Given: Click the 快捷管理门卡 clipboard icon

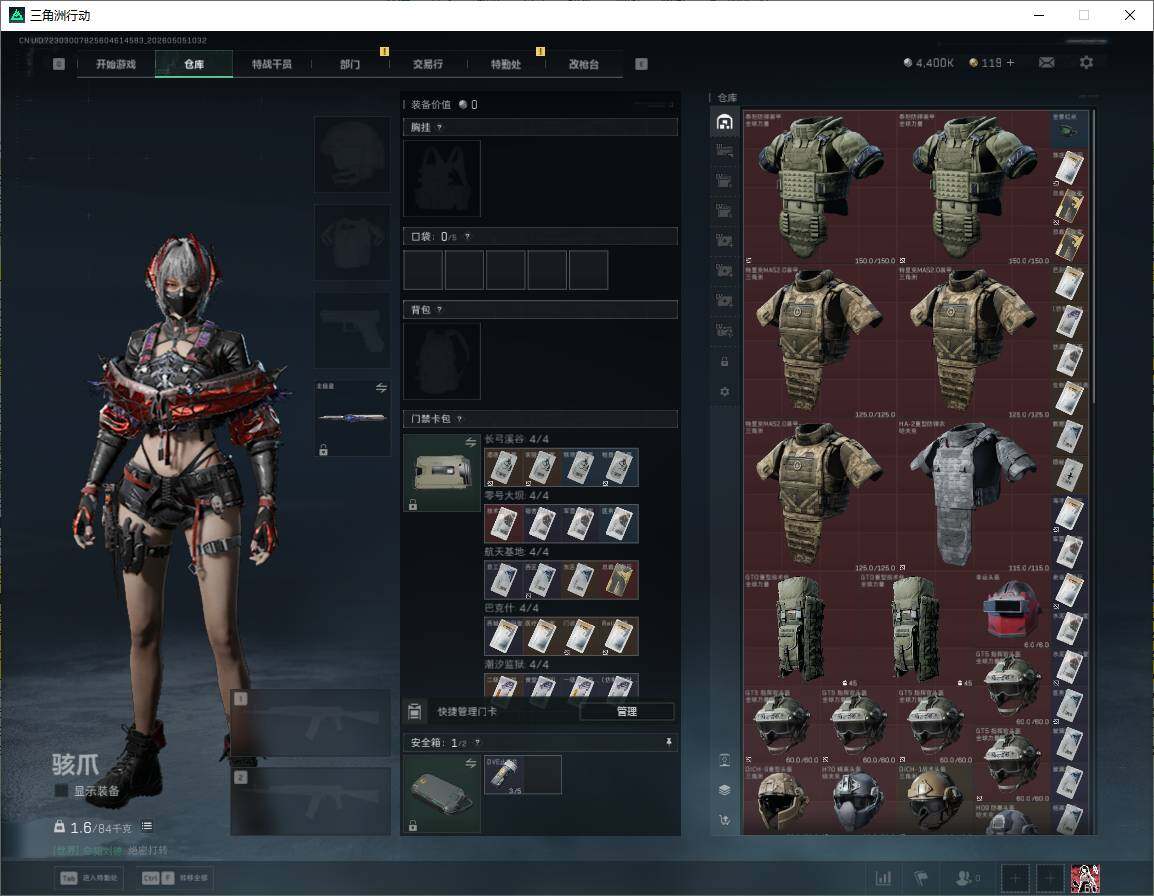Looking at the screenshot, I should point(414,711).
